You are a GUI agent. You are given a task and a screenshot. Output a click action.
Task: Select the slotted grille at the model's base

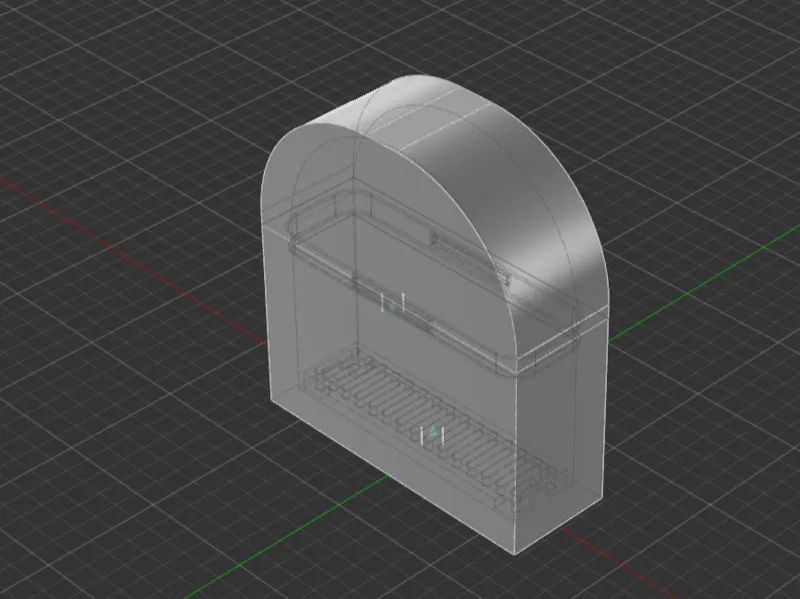(434, 430)
